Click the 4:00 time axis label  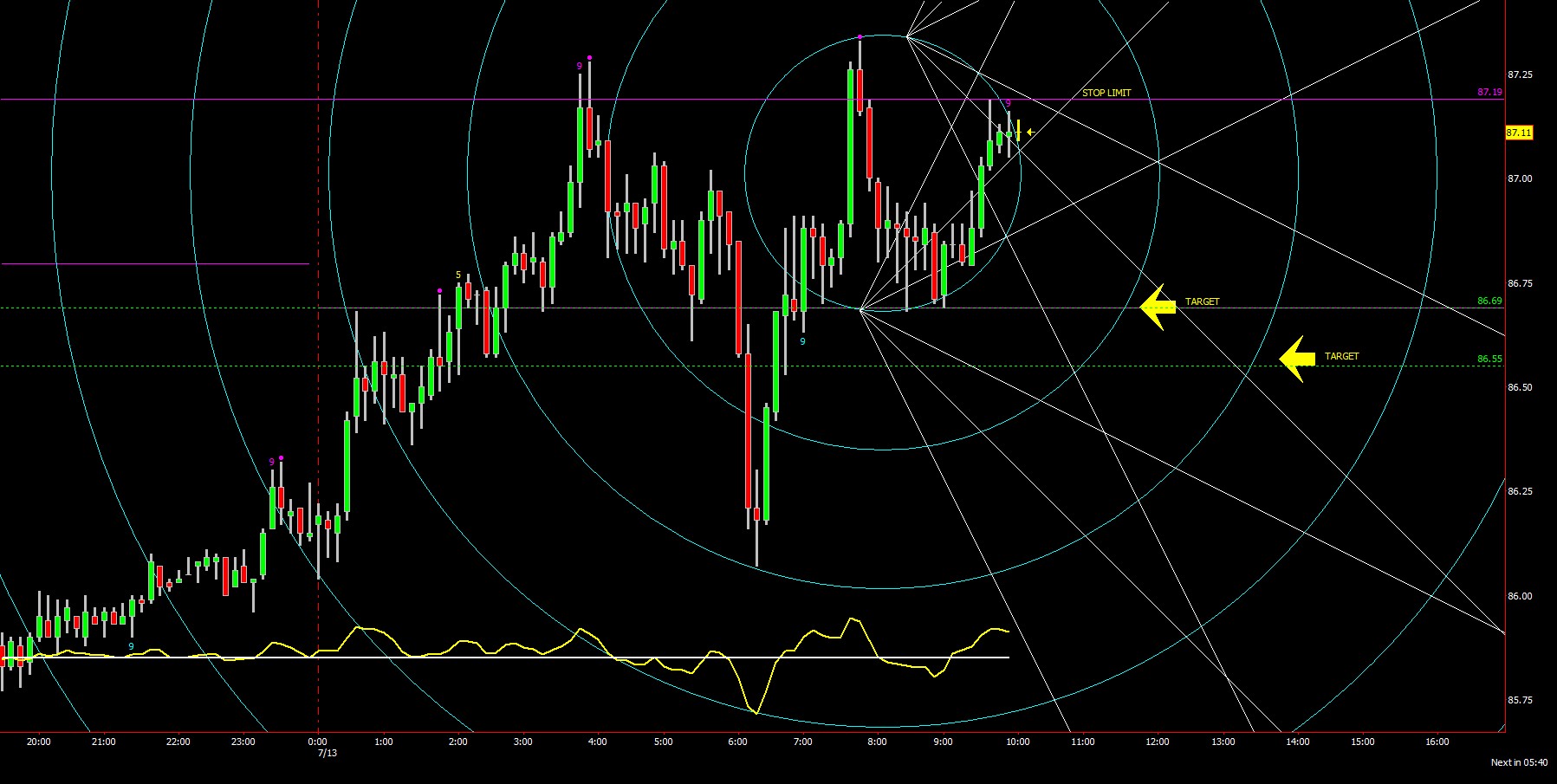[597, 742]
